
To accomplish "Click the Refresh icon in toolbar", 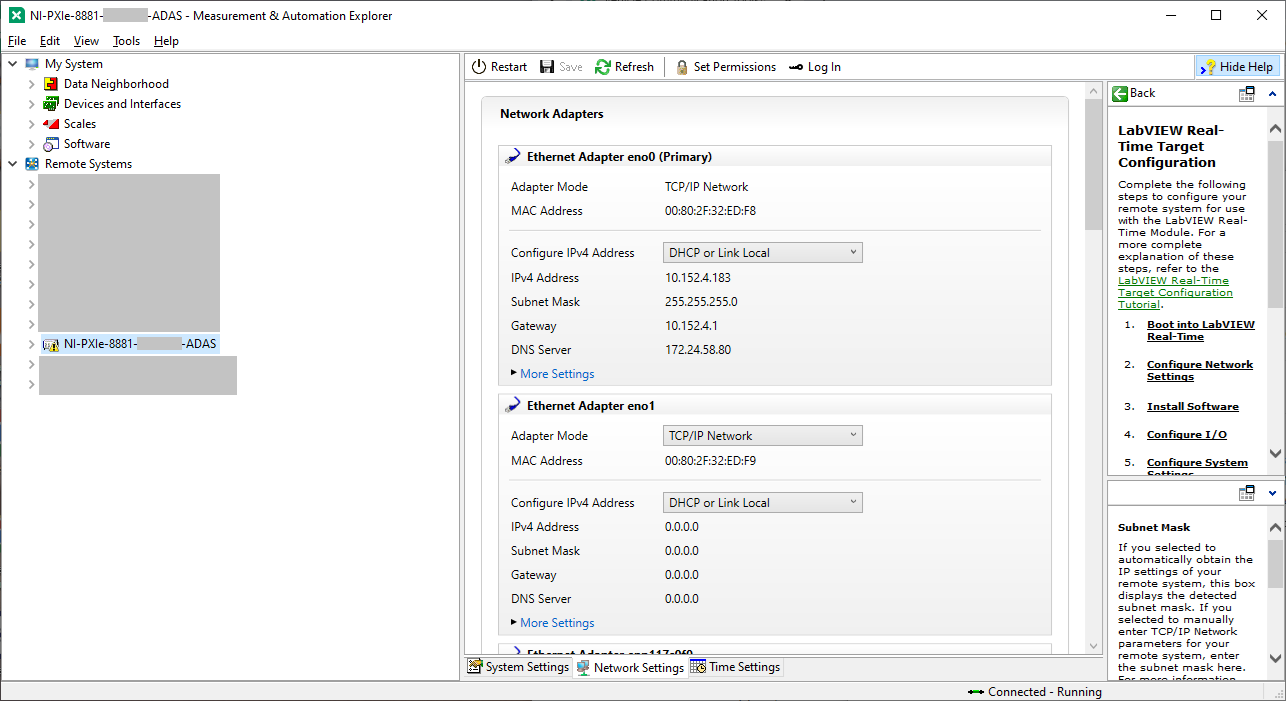I will (602, 67).
